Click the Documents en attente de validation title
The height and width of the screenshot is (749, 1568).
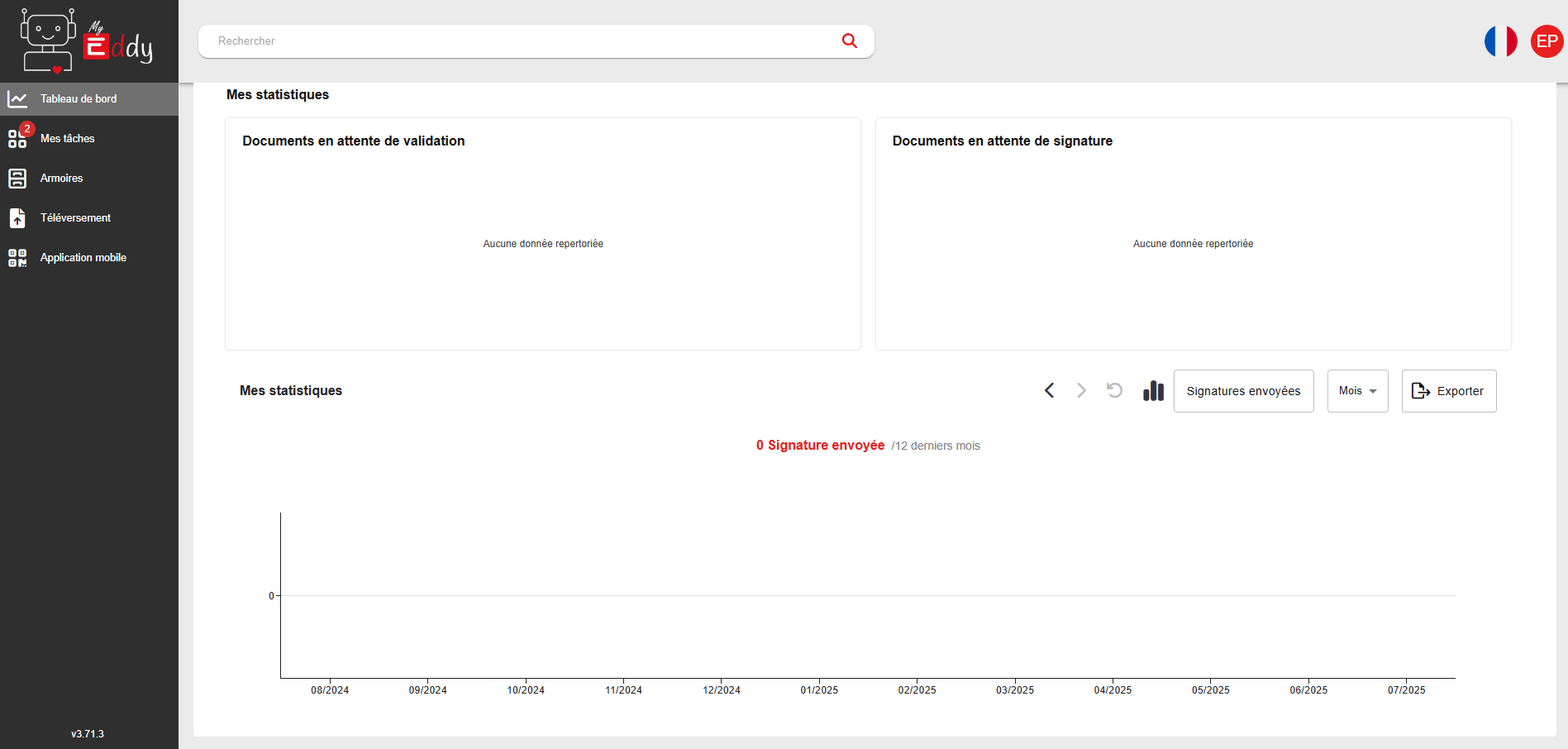(354, 141)
